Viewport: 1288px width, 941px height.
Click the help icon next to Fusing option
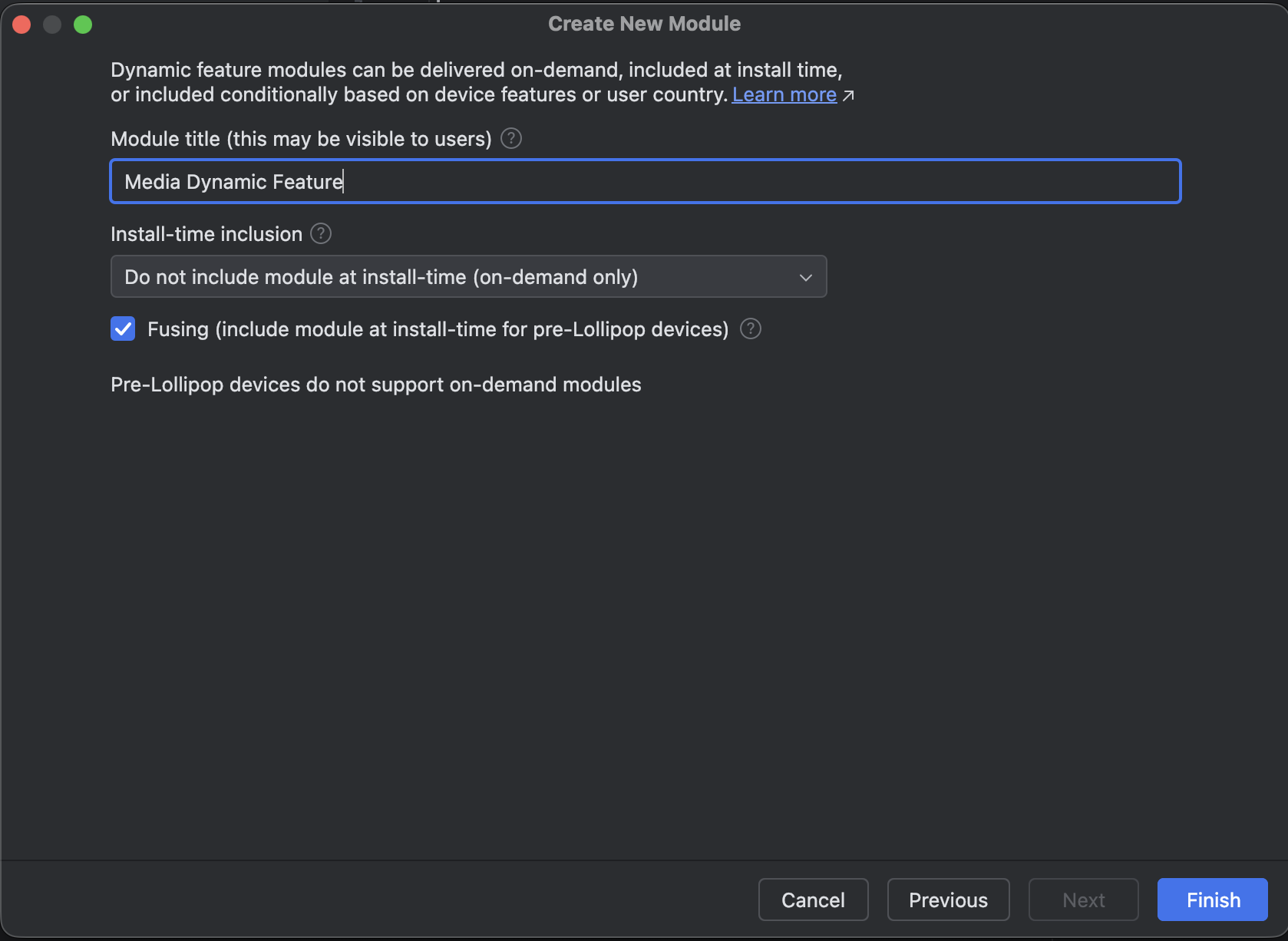click(750, 329)
